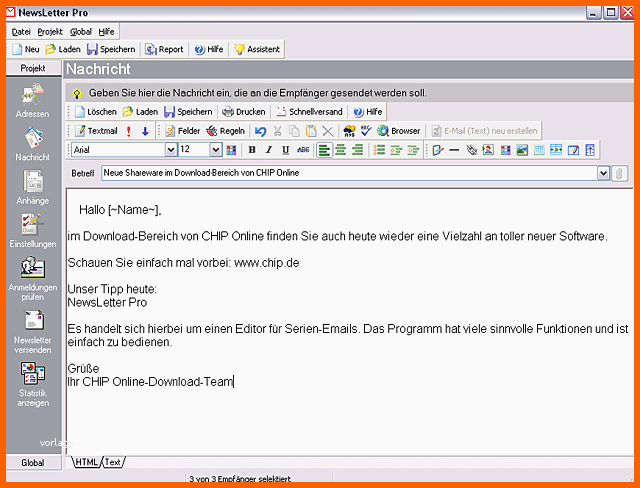
Task: Click the insert hyperlink chain icon
Action: point(471,150)
